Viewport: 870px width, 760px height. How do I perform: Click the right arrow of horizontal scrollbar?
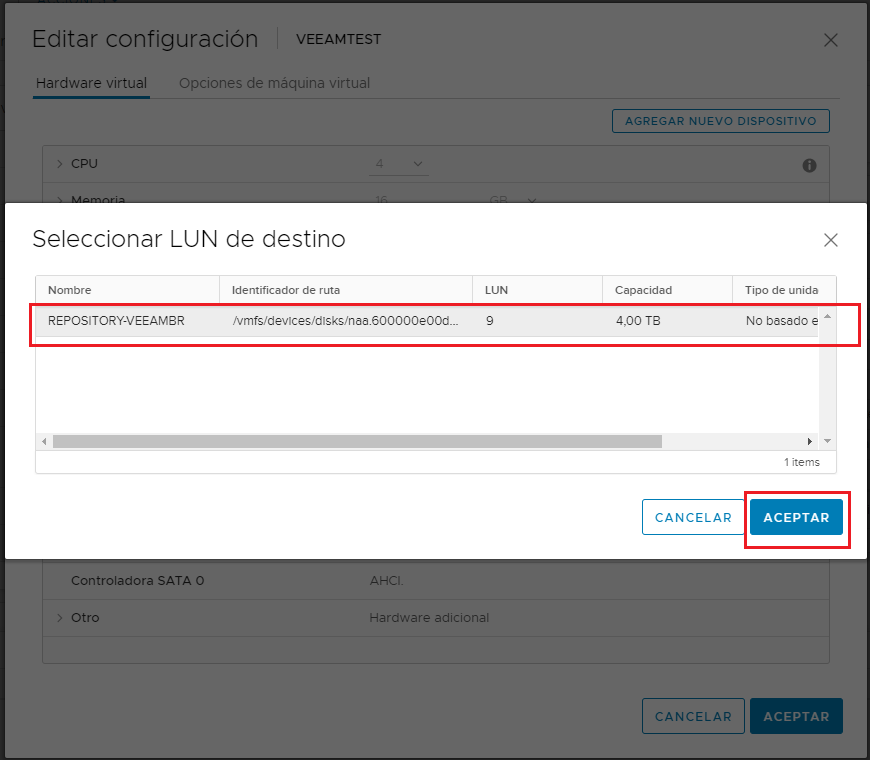click(810, 440)
